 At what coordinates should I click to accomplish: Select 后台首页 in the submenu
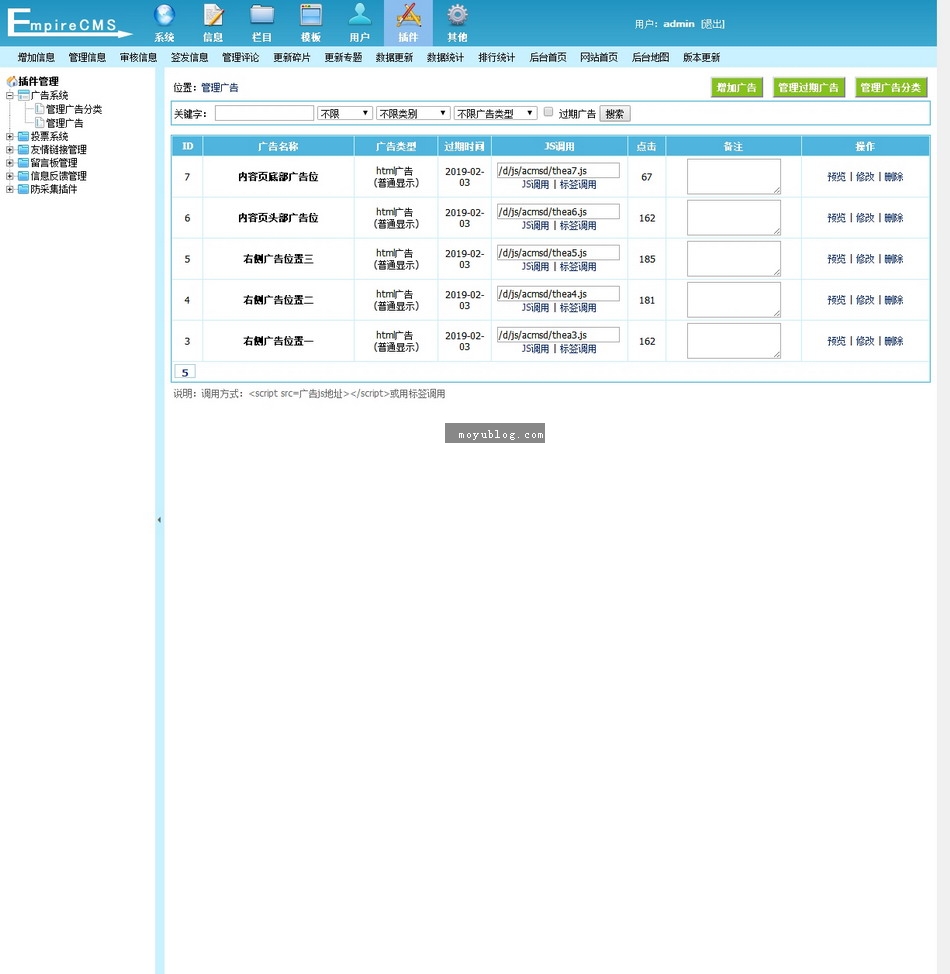[547, 57]
